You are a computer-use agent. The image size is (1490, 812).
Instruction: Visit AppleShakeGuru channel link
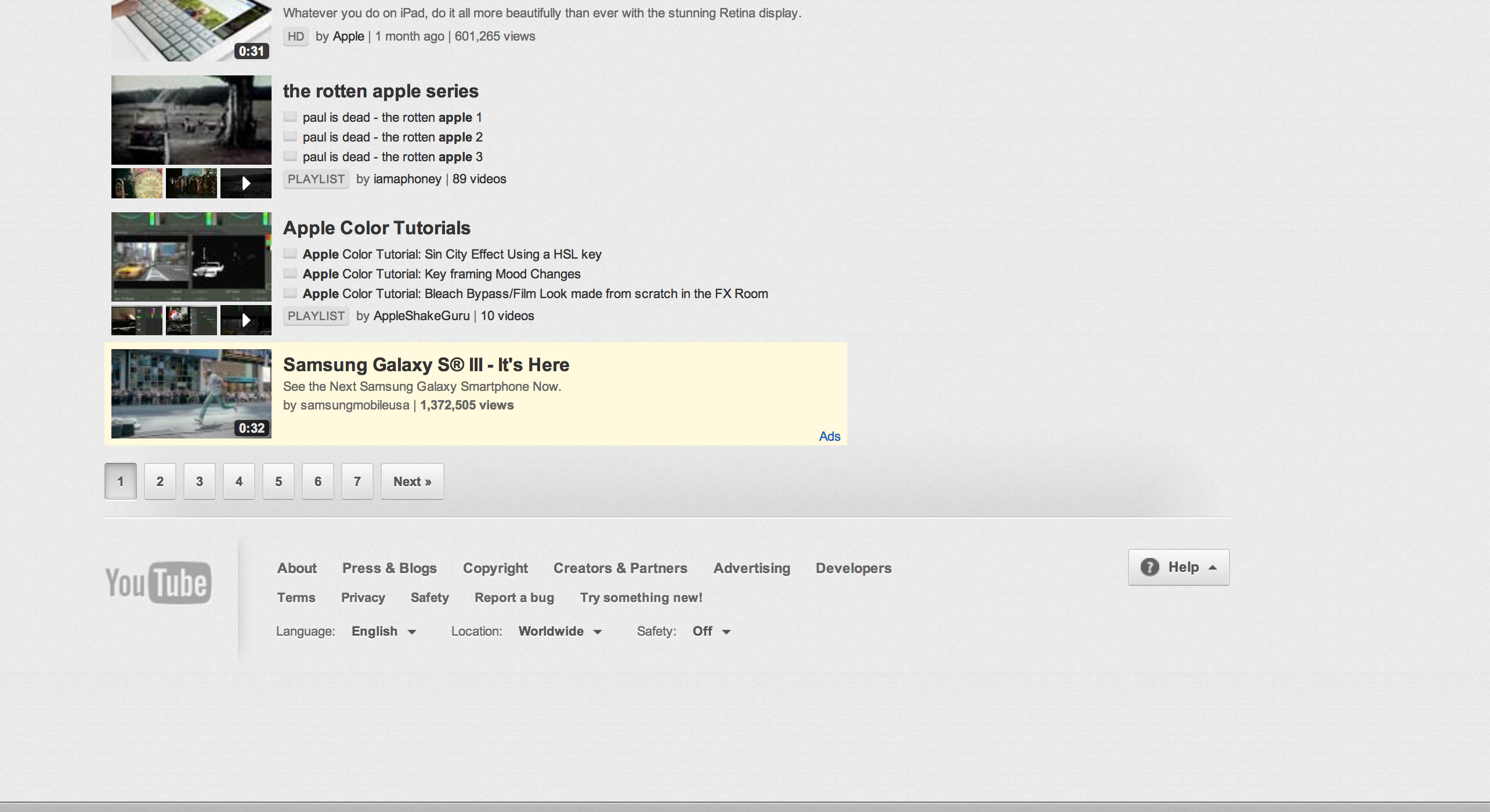pos(421,316)
